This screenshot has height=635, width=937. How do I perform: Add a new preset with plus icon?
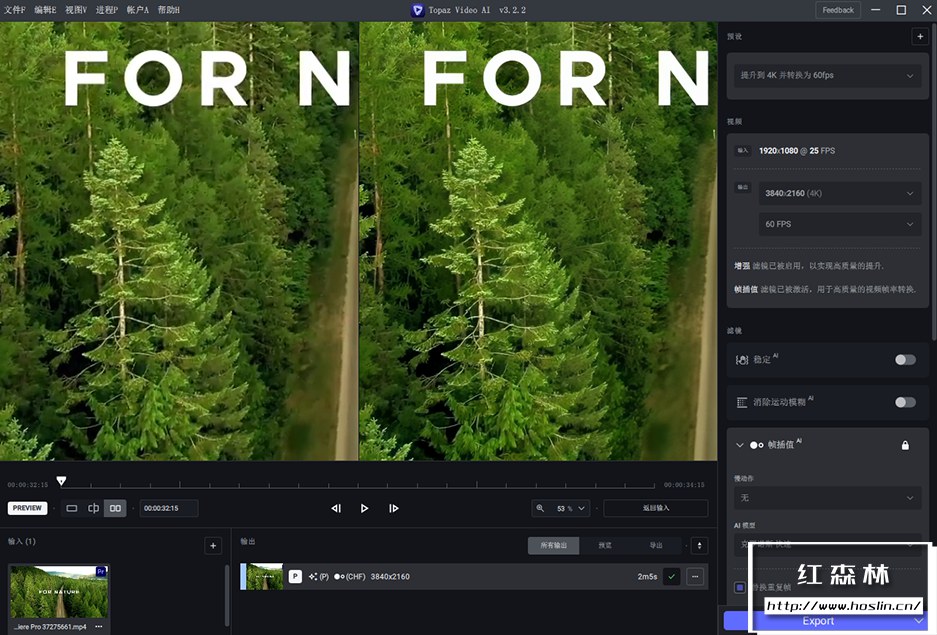919,36
